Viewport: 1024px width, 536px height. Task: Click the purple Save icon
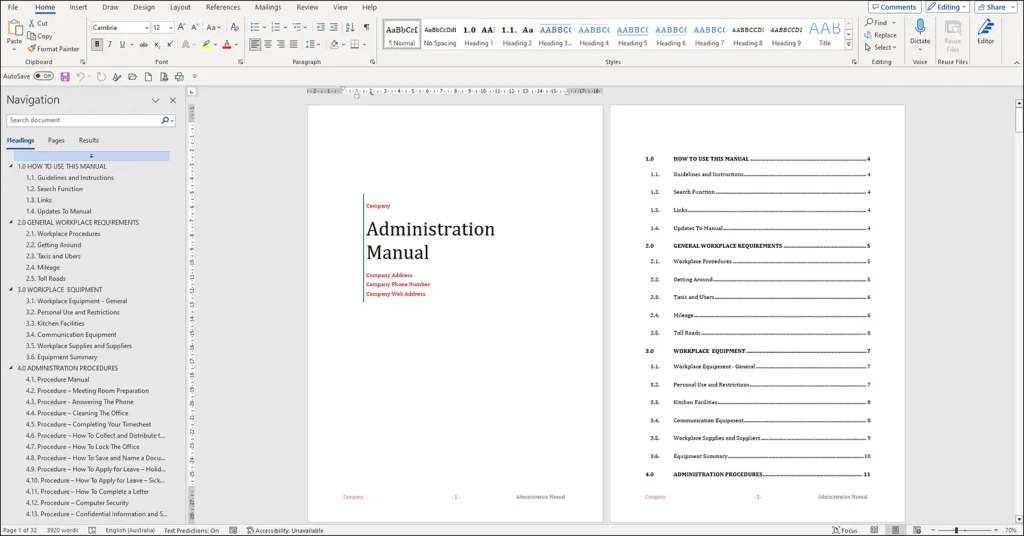pyautogui.click(x=65, y=76)
